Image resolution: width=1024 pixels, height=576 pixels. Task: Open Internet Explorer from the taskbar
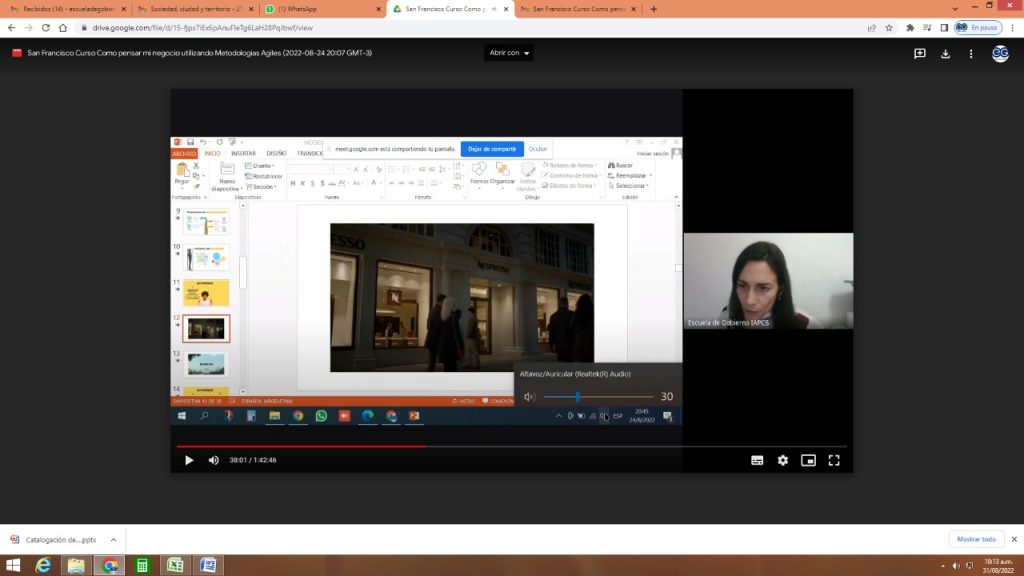[x=43, y=566]
